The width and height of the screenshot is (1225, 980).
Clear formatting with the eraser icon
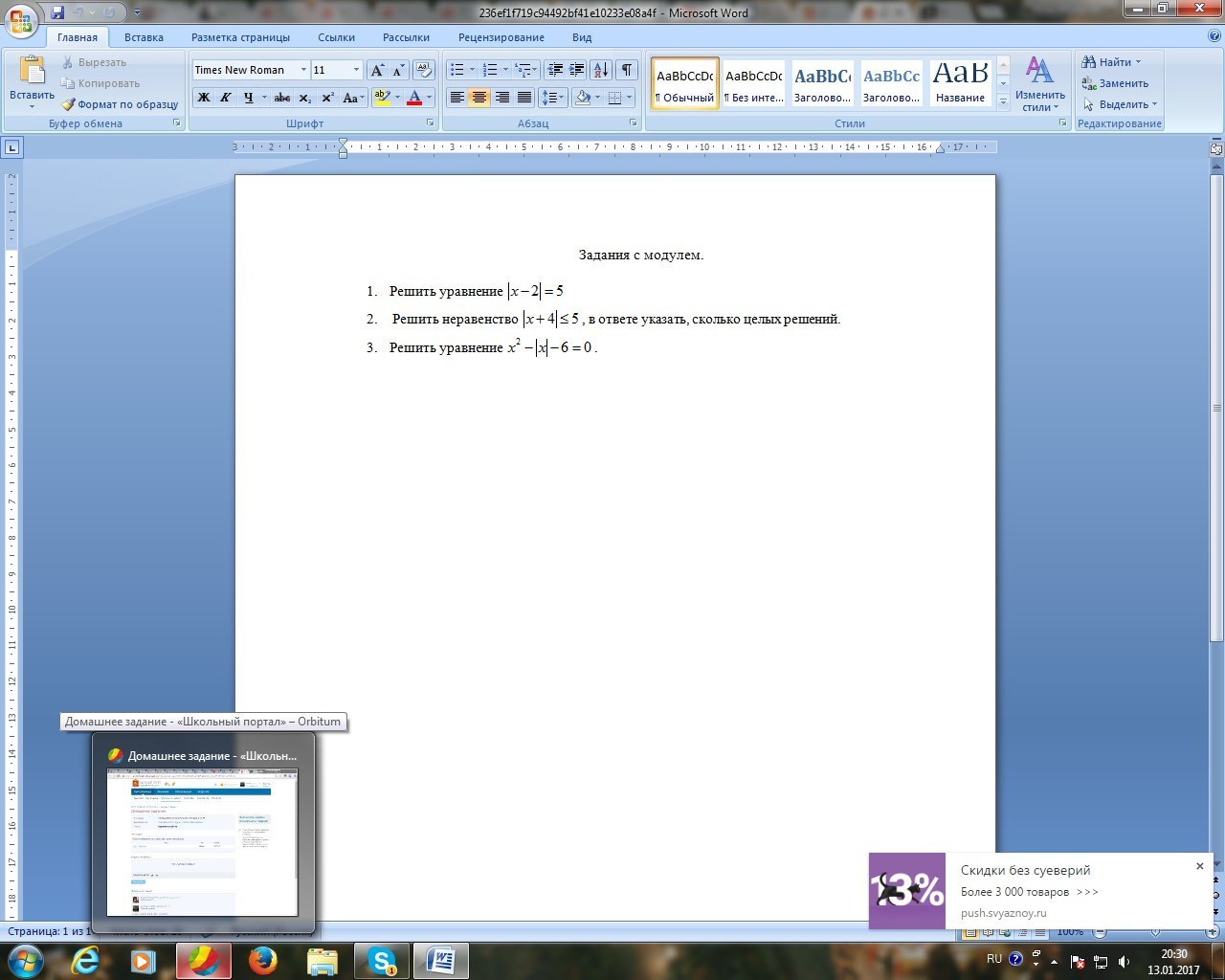click(x=425, y=70)
